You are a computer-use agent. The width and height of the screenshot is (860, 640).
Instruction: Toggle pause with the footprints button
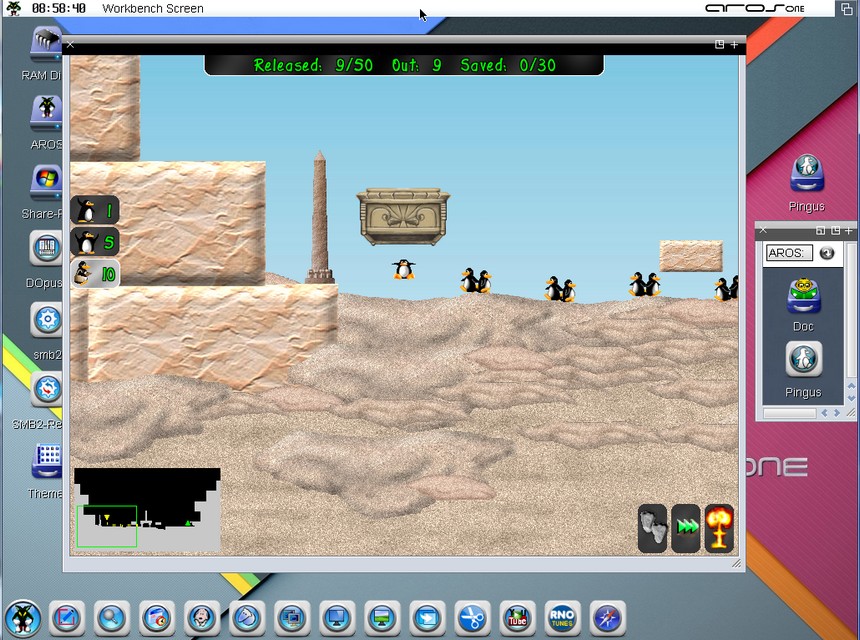[x=652, y=527]
